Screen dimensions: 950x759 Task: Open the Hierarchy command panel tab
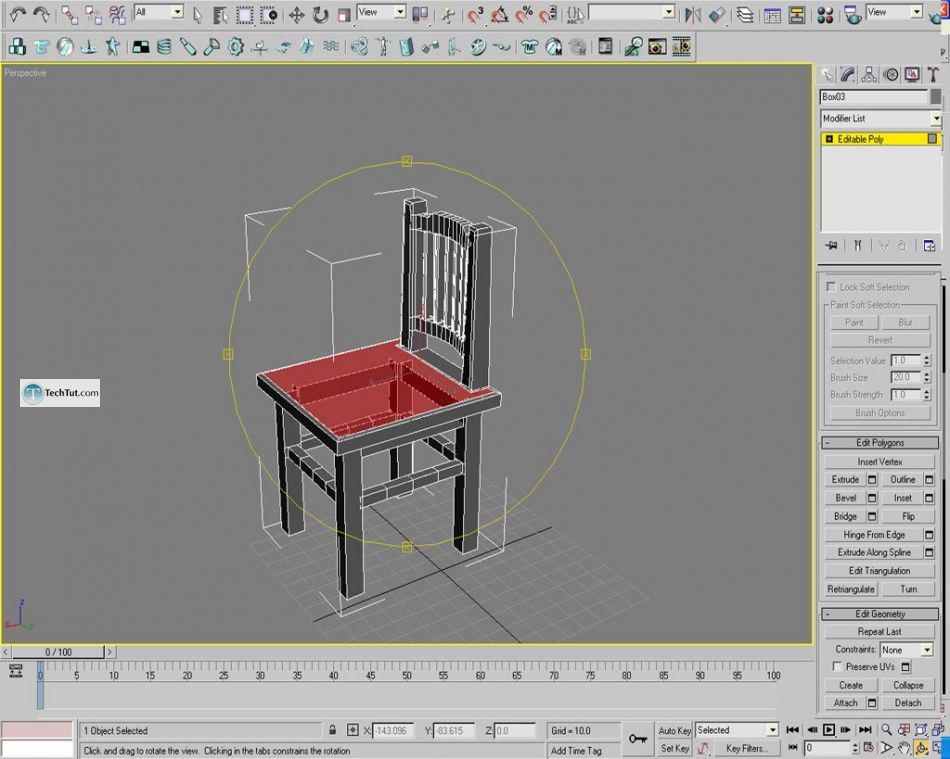click(869, 75)
